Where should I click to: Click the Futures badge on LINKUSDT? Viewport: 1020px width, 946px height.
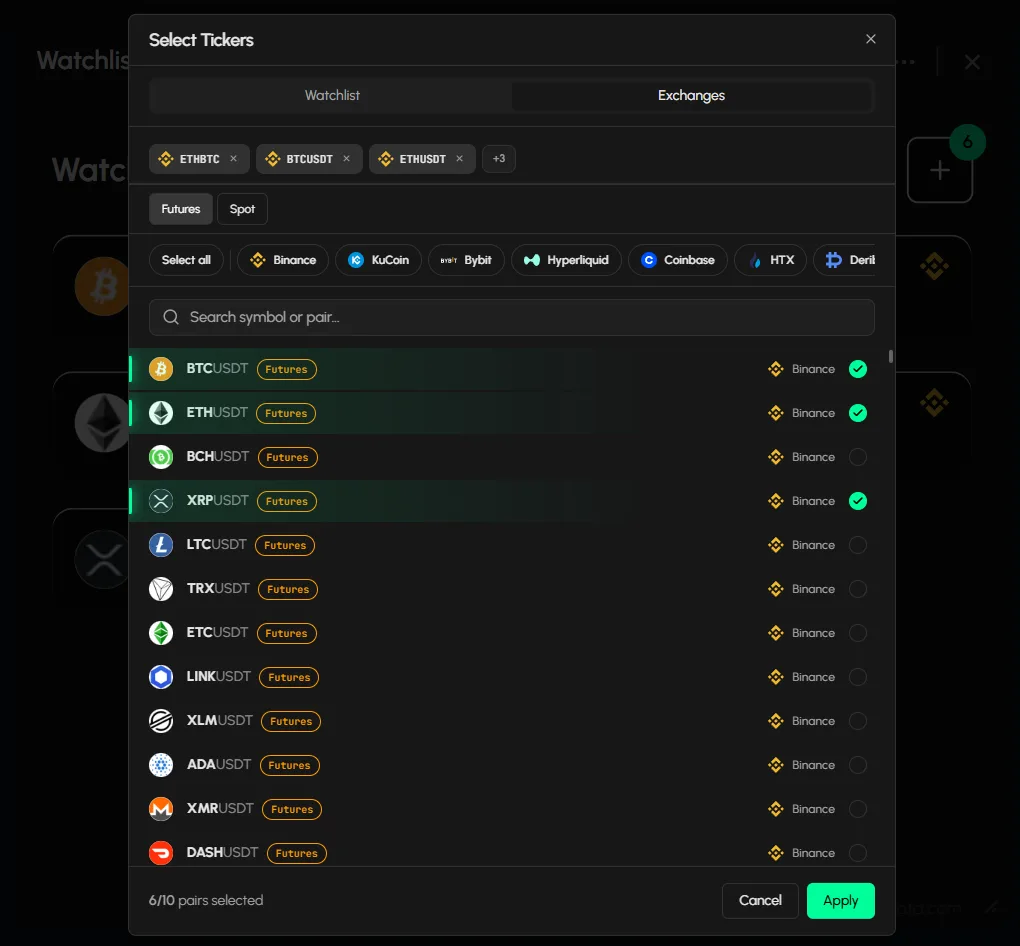coord(289,677)
